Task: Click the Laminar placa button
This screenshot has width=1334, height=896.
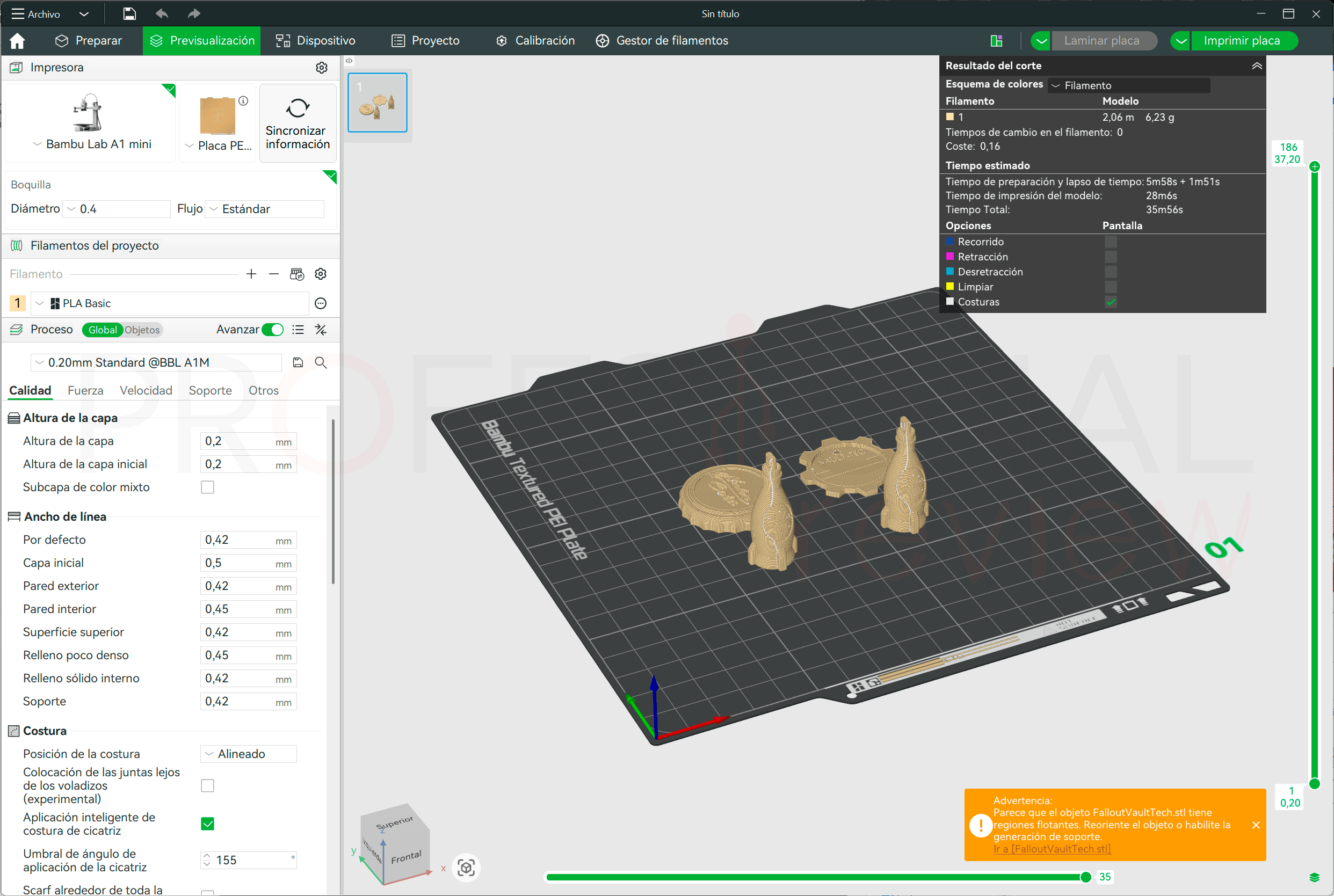Action: click(x=1104, y=41)
